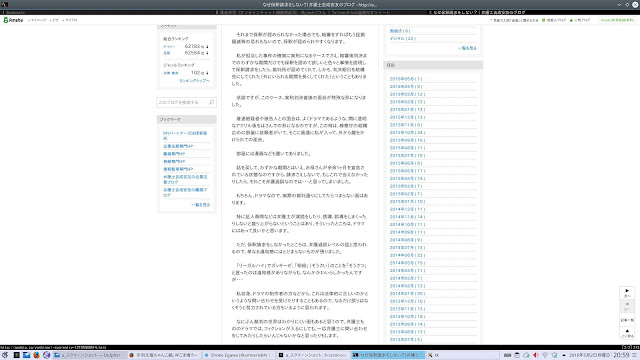The height and width of the screenshot is (360, 640).
Task: Open the article list floating button
Action: point(627,320)
